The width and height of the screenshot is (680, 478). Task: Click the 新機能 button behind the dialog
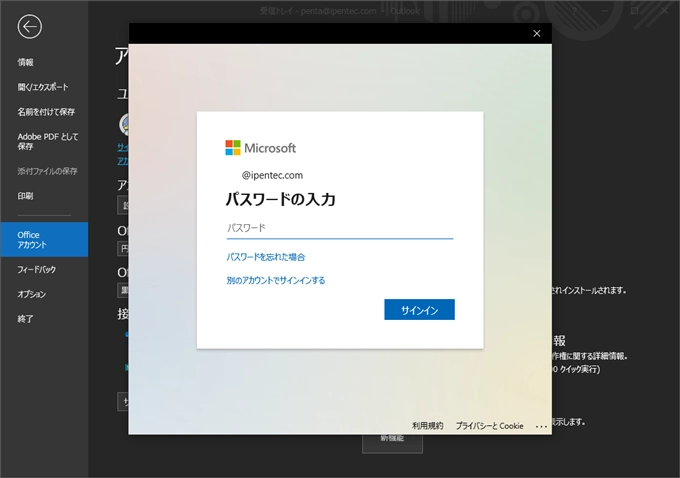(392, 443)
